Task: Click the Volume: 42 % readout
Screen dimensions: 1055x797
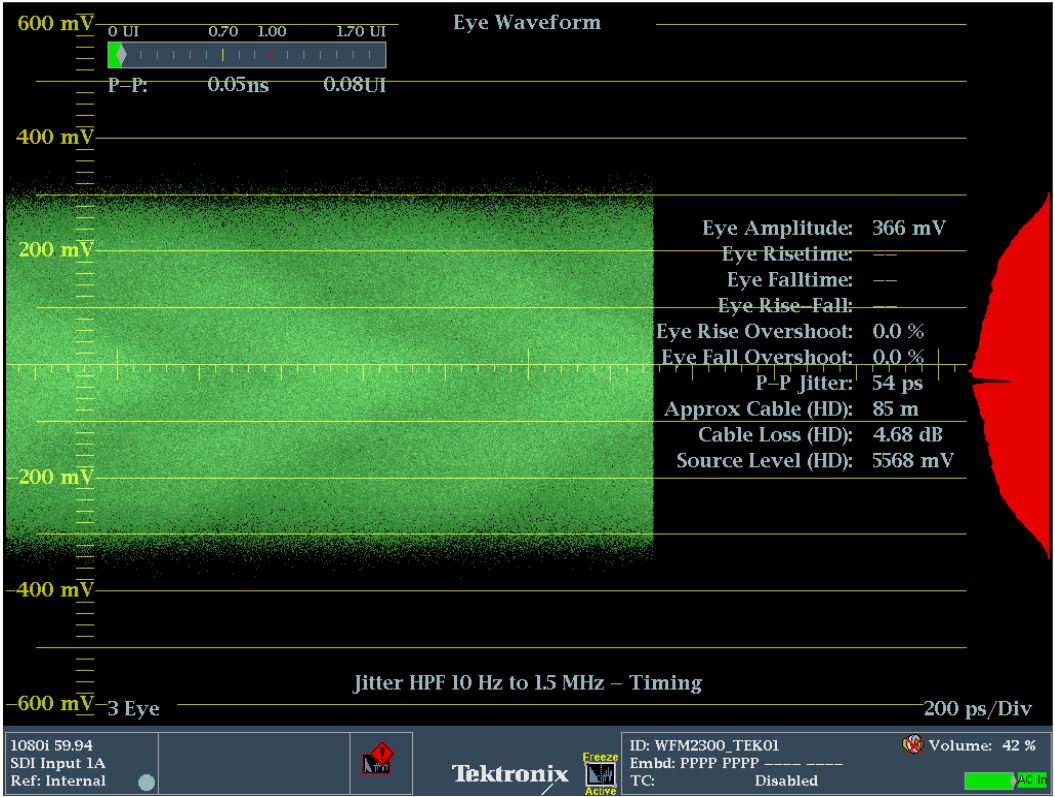Action: coord(982,745)
